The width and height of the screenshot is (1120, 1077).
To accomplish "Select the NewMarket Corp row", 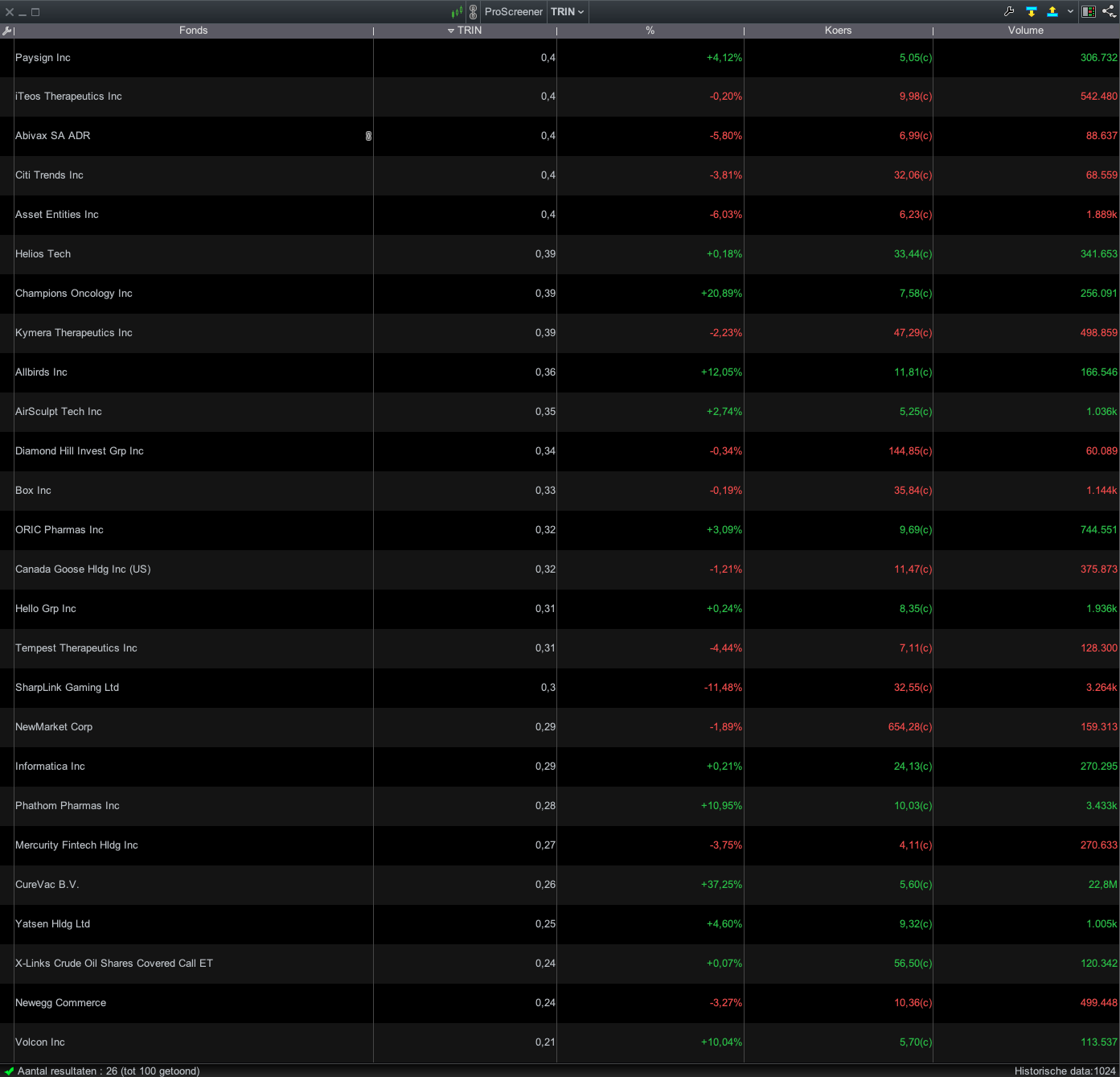I will pyautogui.click(x=560, y=727).
